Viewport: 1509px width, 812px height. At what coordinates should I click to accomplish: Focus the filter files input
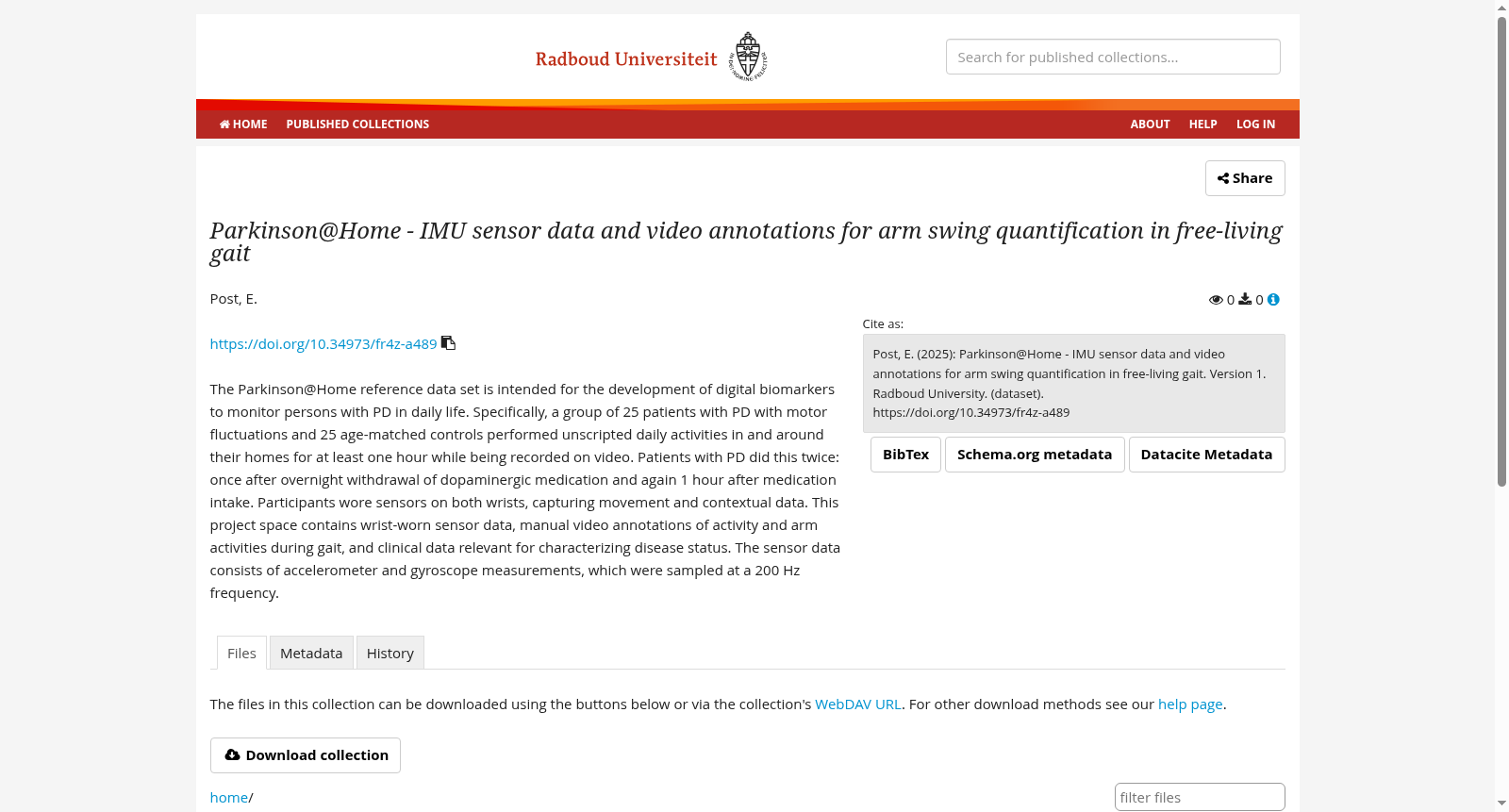click(x=1200, y=797)
